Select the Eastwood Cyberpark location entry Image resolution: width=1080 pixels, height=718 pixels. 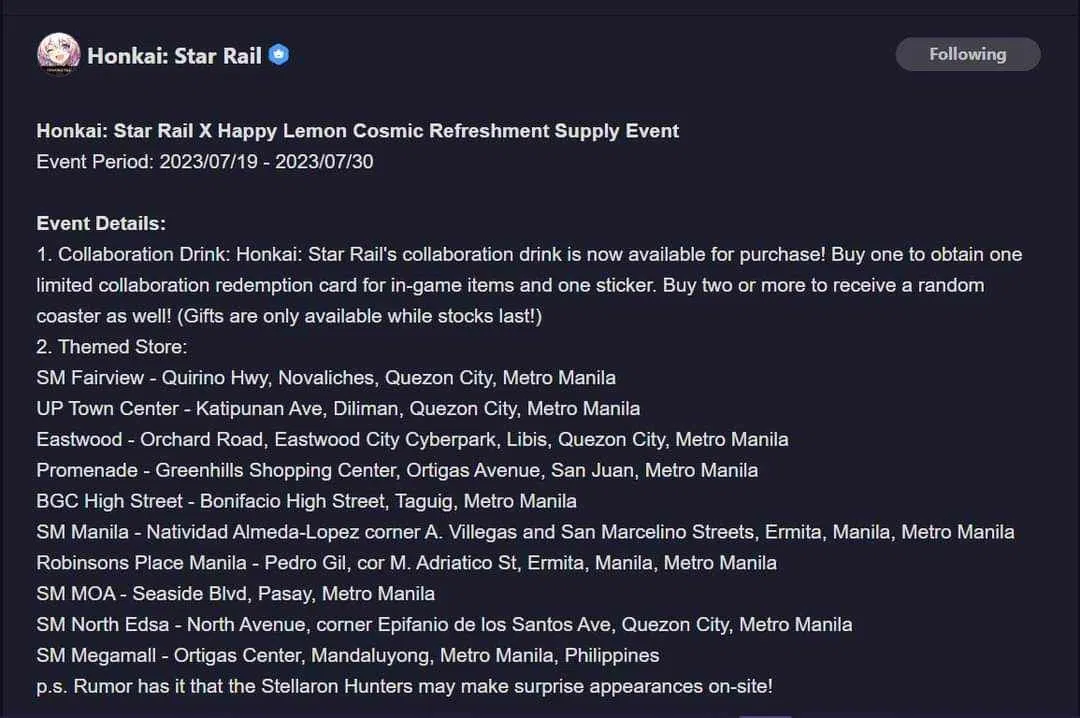pyautogui.click(x=412, y=440)
